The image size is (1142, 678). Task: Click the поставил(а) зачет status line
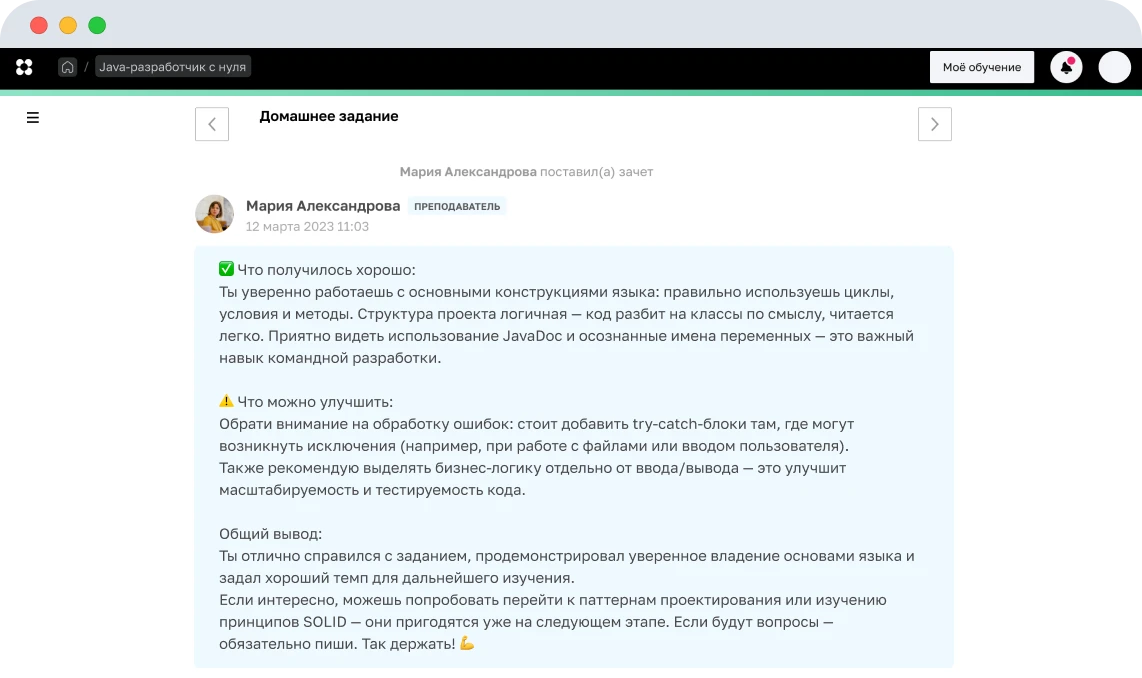596,172
